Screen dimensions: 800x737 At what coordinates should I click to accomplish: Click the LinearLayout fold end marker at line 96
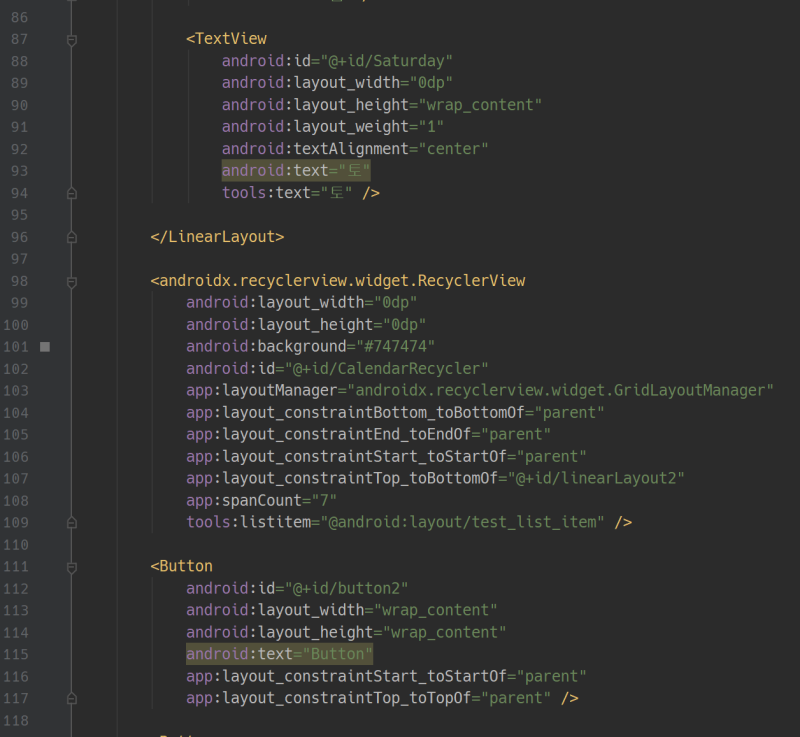(72, 237)
